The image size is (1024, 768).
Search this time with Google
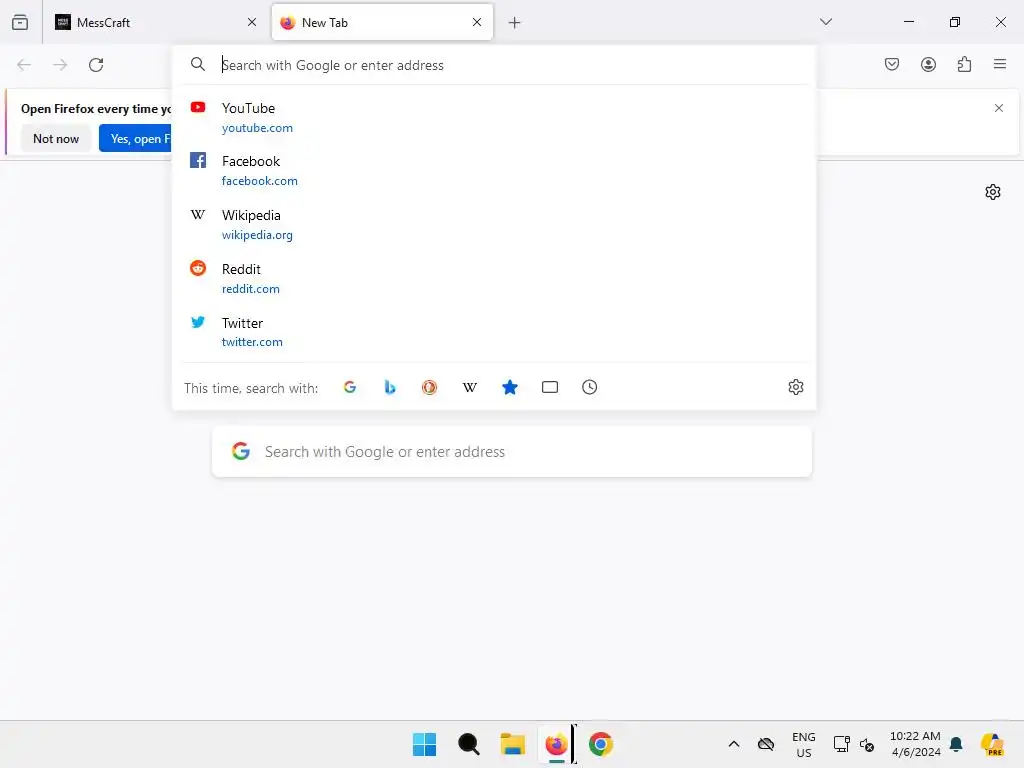[350, 387]
